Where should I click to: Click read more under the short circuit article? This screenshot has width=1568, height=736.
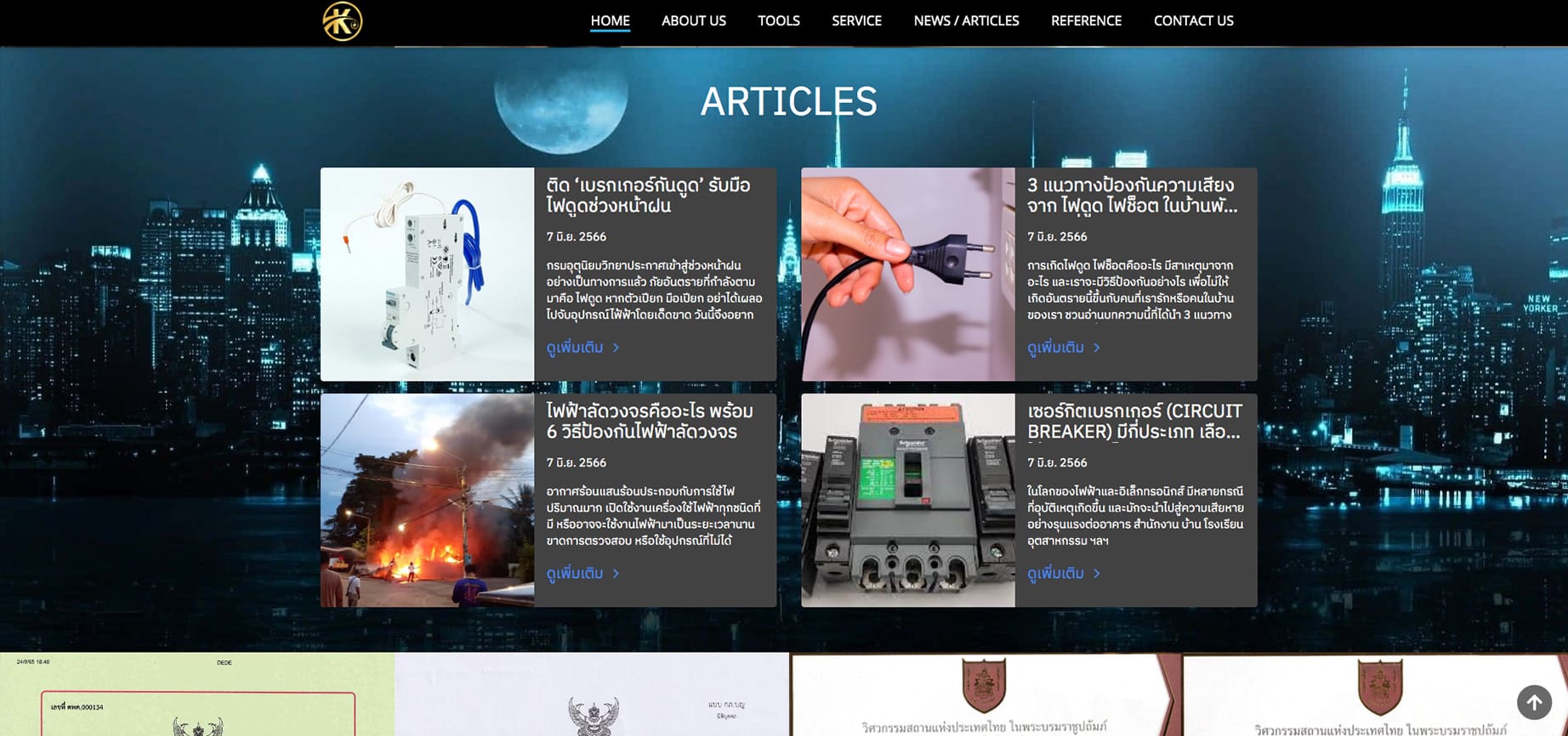pos(582,574)
